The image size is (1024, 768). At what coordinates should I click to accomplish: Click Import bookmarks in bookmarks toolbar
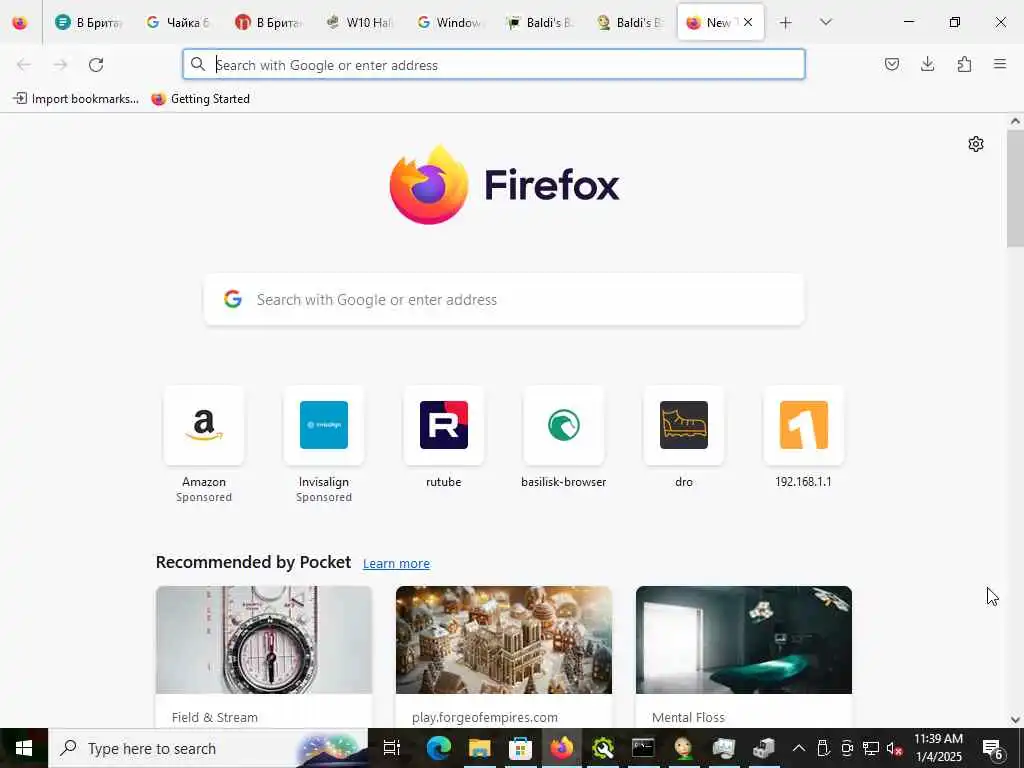[76, 99]
